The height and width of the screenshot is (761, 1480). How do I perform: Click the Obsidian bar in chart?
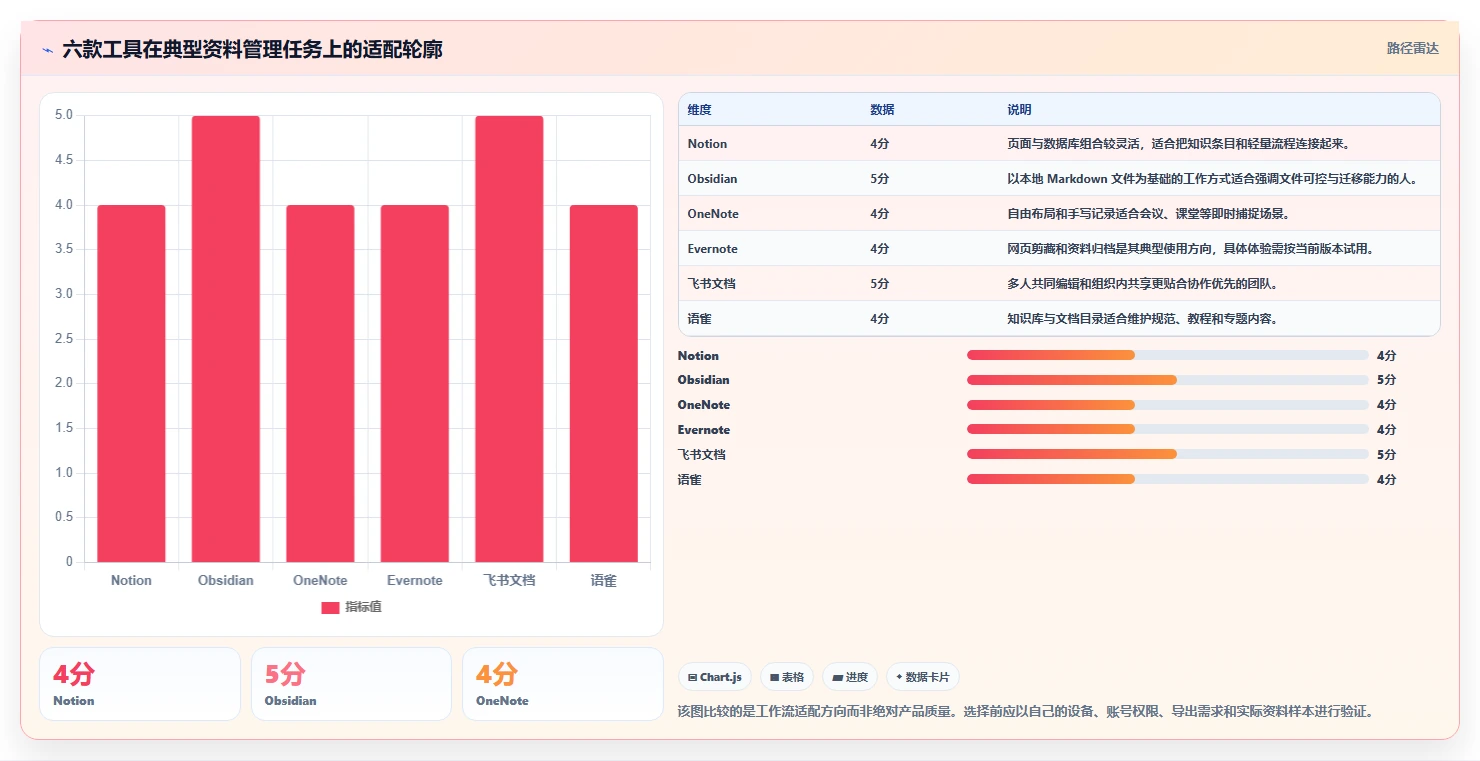click(226, 339)
